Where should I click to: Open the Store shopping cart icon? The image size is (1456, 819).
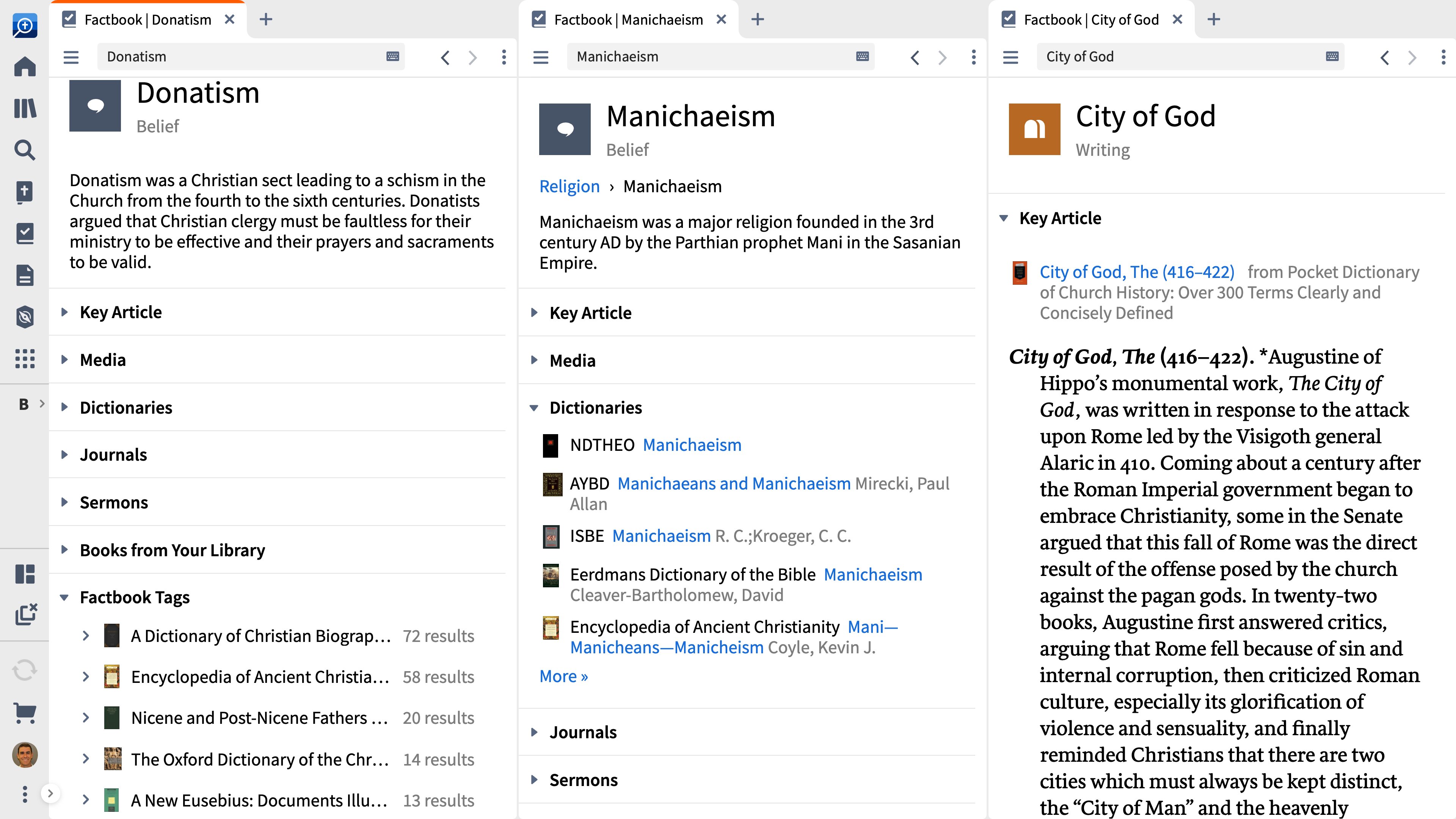25,713
